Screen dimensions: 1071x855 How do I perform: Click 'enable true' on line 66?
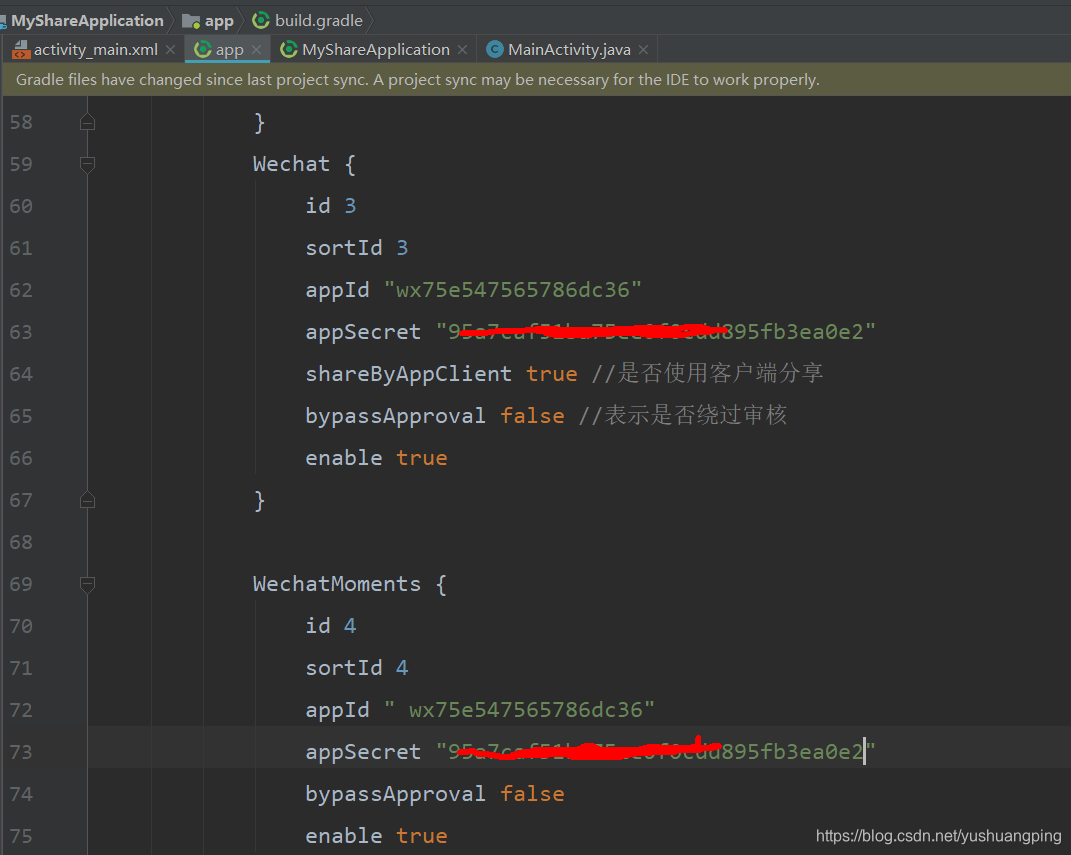coord(376,458)
